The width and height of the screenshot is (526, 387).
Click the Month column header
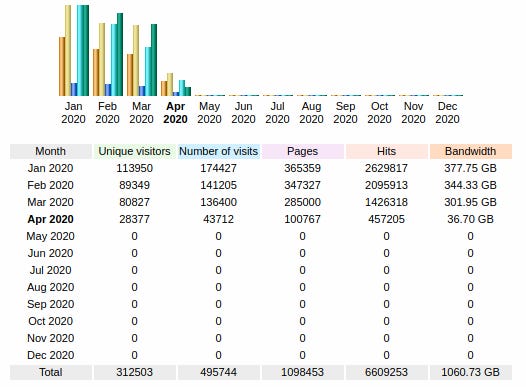pyautogui.click(x=51, y=151)
